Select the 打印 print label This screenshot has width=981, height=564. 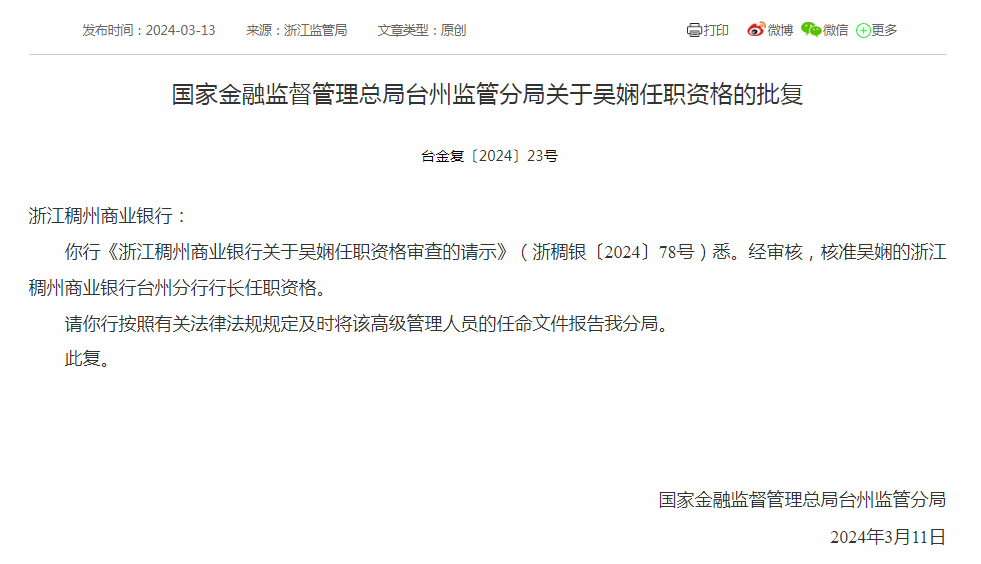pyautogui.click(x=716, y=30)
